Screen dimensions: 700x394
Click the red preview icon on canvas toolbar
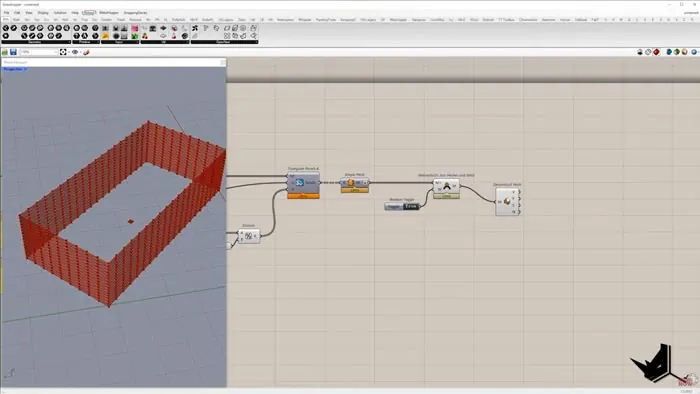pyautogui.click(x=656, y=52)
